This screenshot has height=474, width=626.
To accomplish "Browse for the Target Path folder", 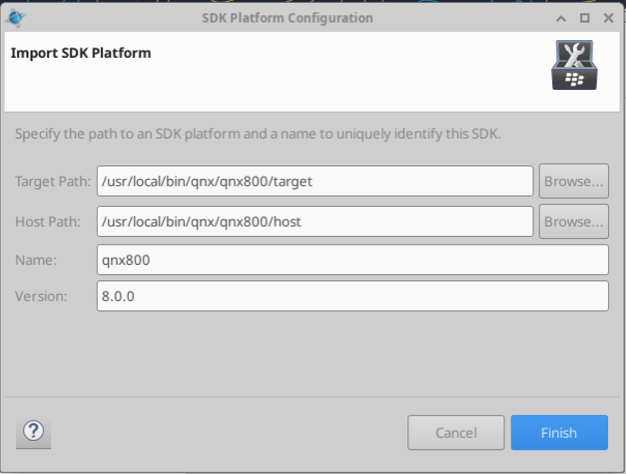I will pyautogui.click(x=573, y=181).
